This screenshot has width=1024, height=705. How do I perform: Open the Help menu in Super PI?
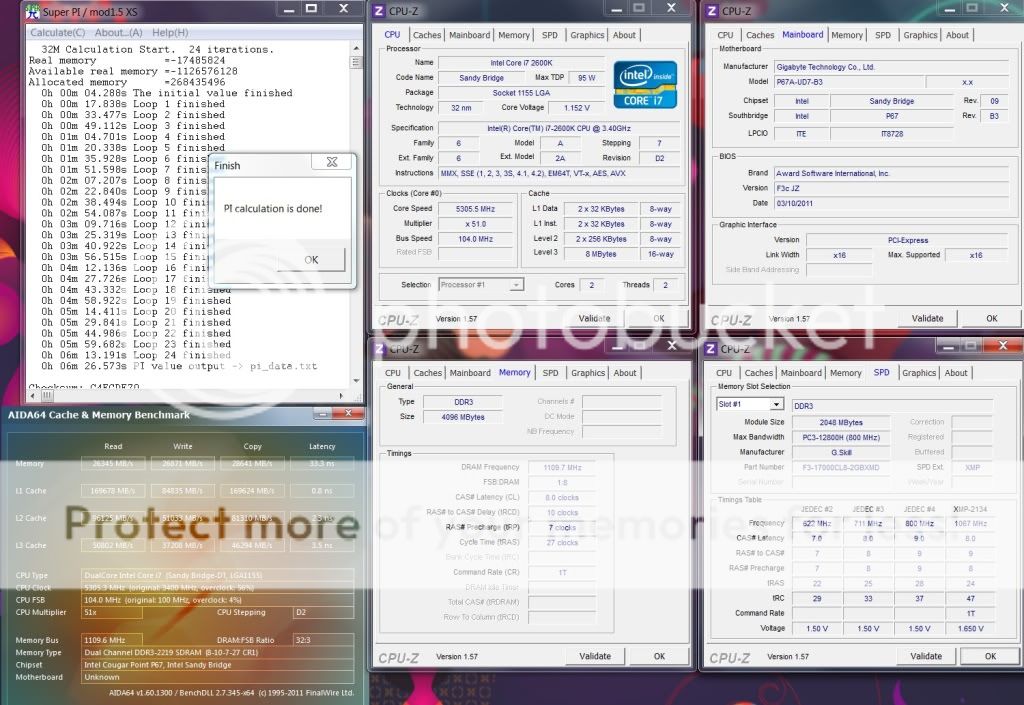pyautogui.click(x=170, y=33)
